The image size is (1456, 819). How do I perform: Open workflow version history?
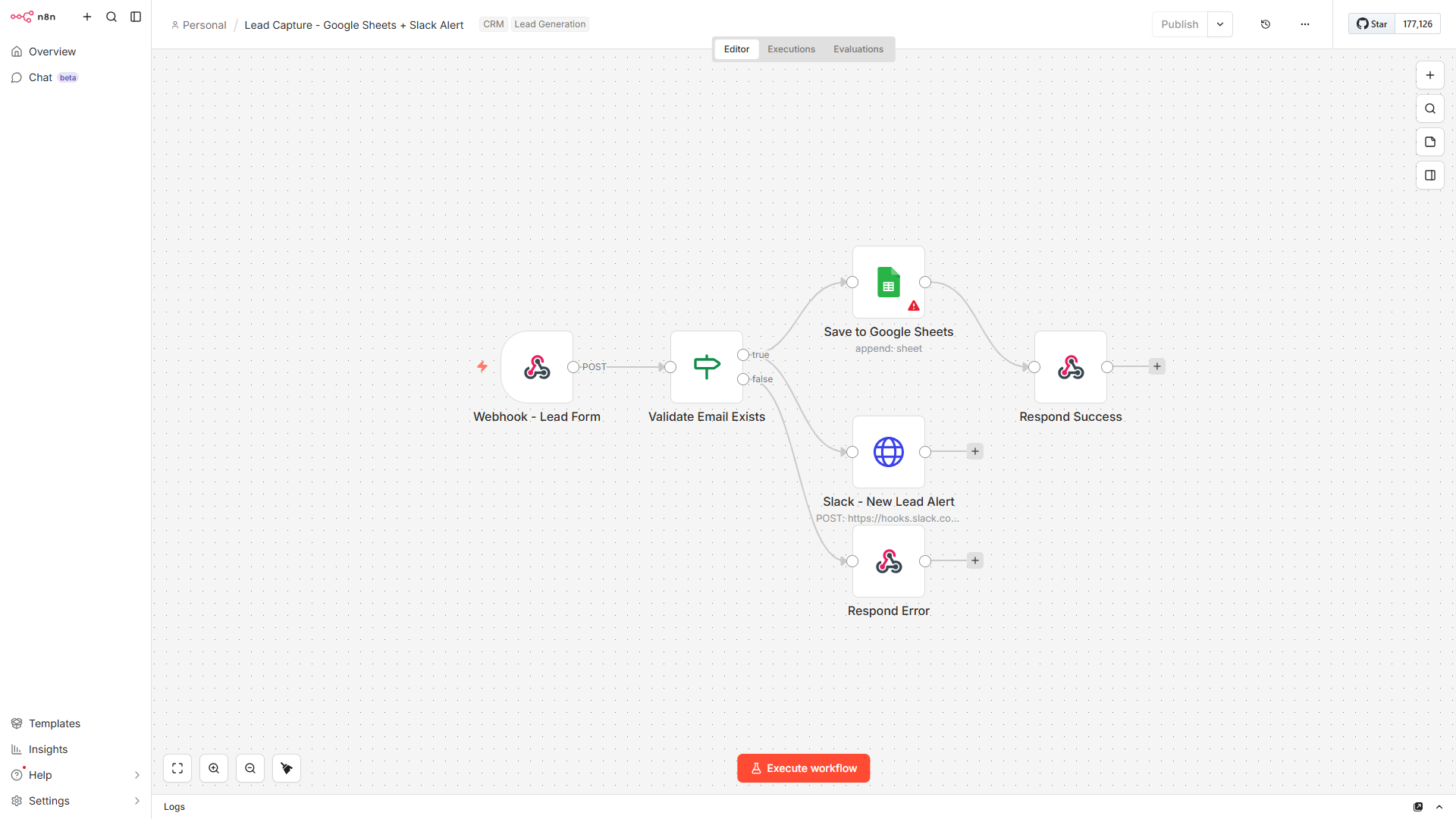[1265, 24]
